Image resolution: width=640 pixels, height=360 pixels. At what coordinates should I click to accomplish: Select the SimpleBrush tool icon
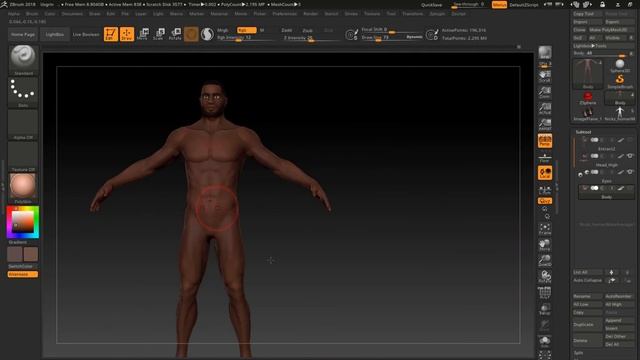tap(620, 81)
